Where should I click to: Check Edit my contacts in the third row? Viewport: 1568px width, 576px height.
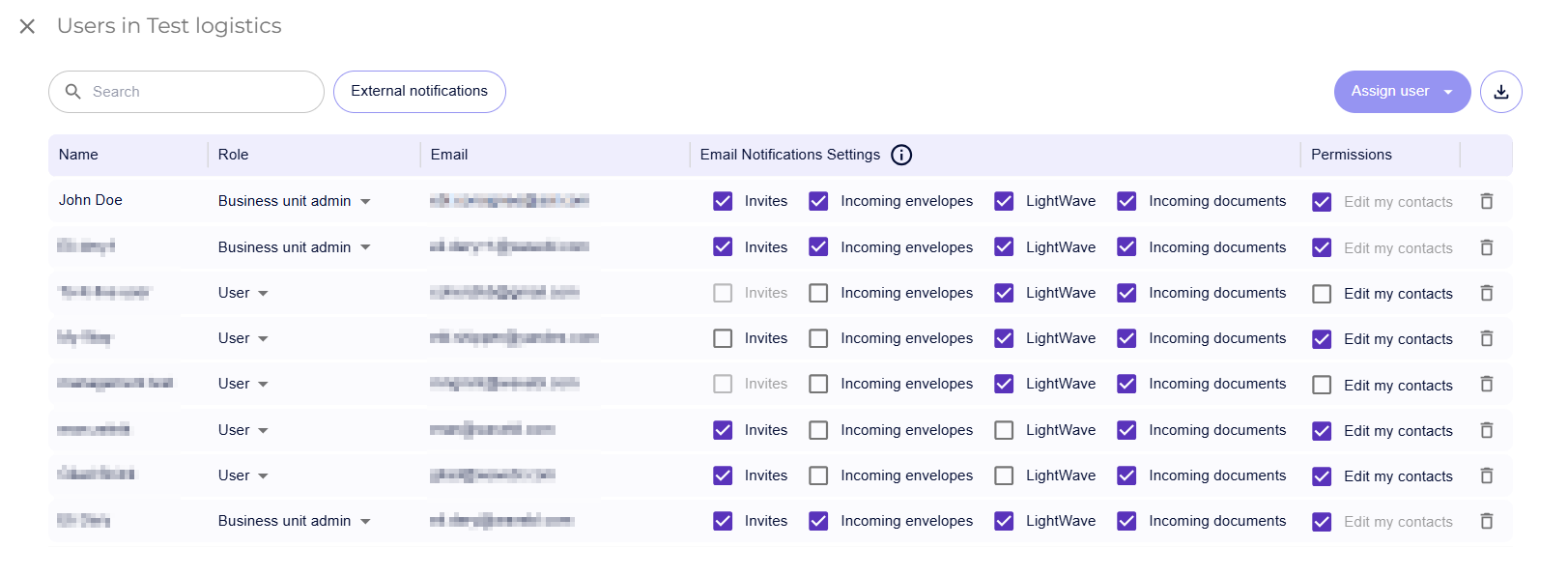[1322, 294]
